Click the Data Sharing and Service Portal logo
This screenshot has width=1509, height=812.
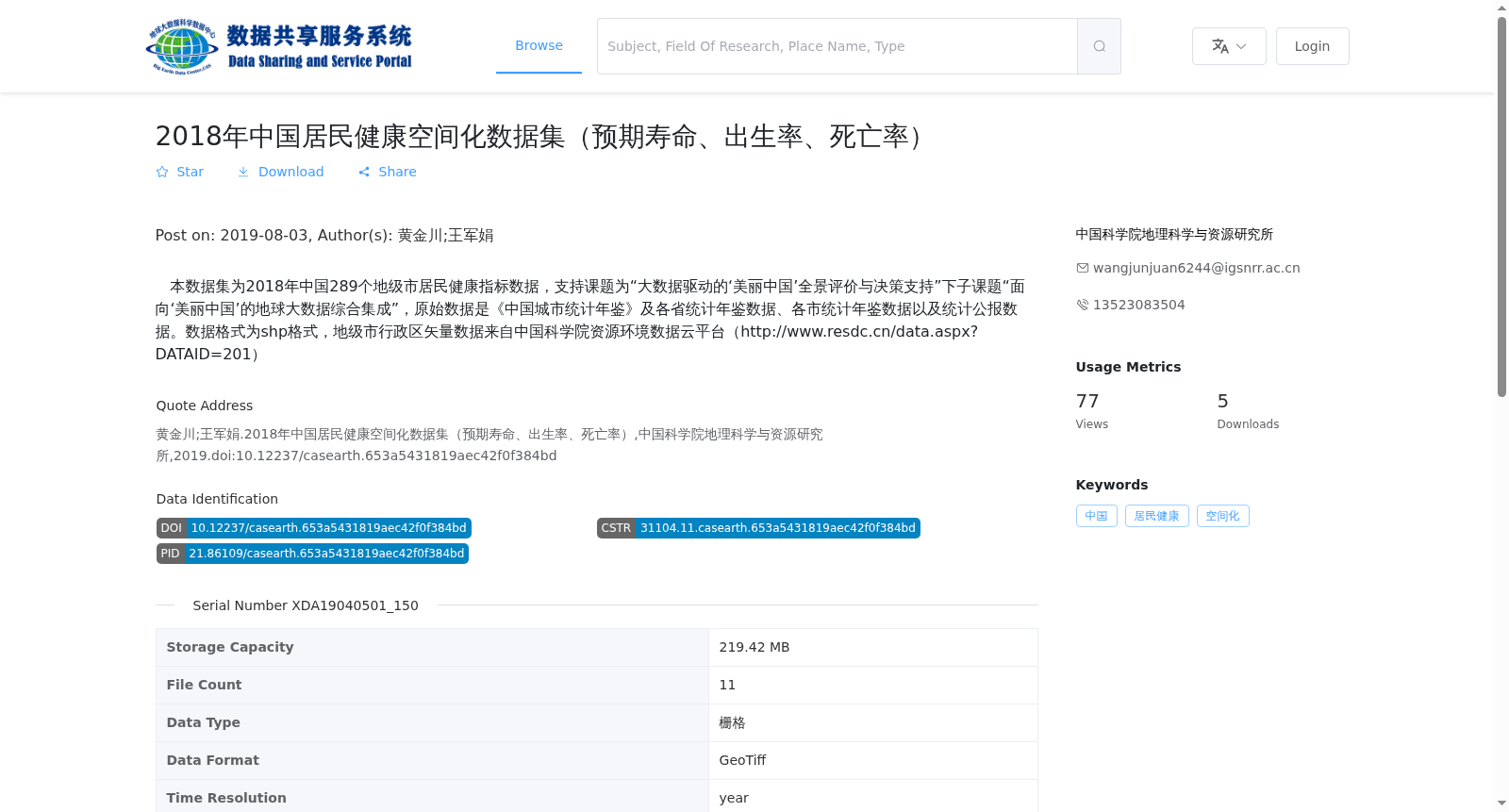(x=279, y=46)
